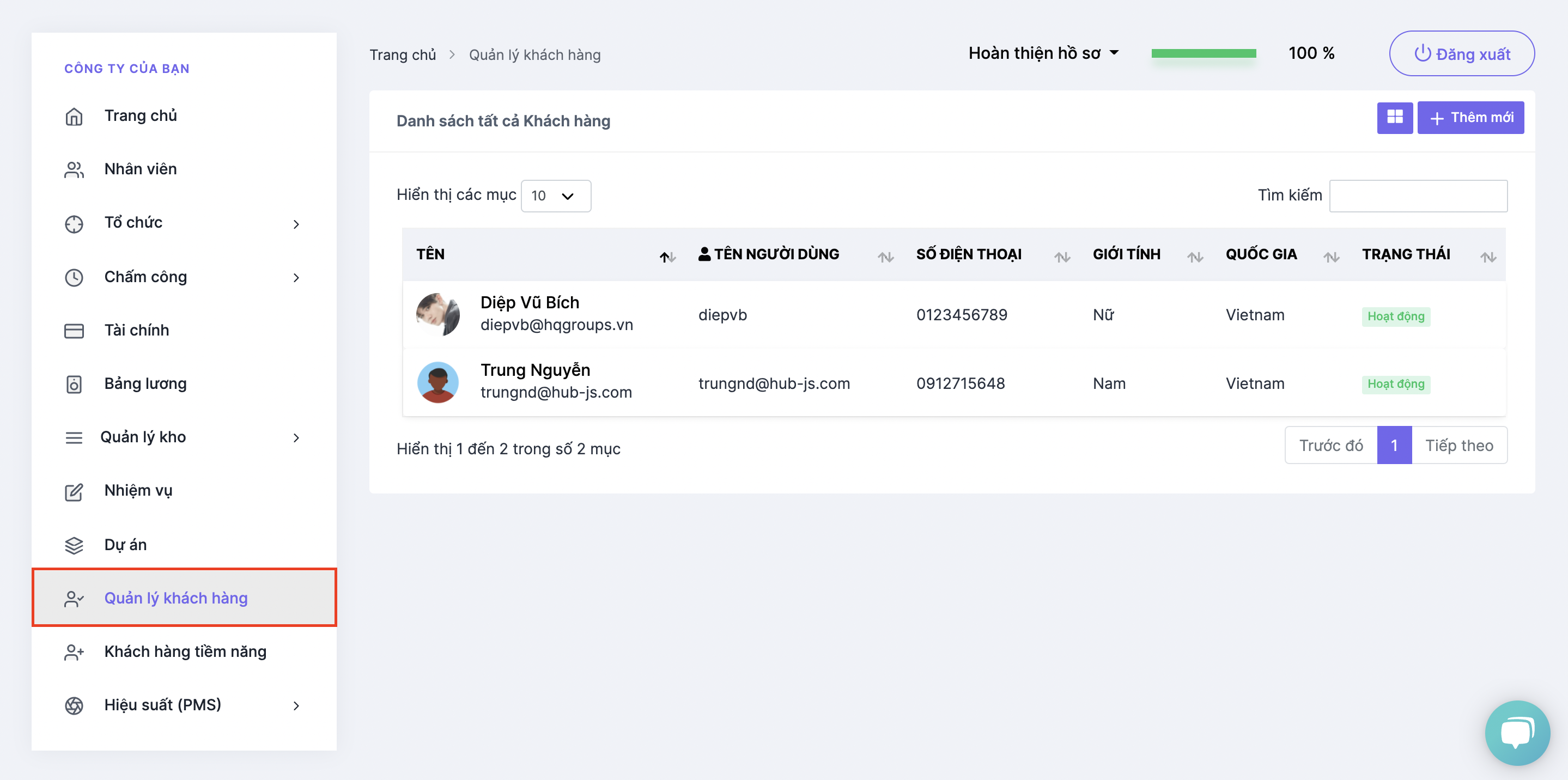
Task: Click the name Diệp Vũ Bích
Action: tap(530, 302)
